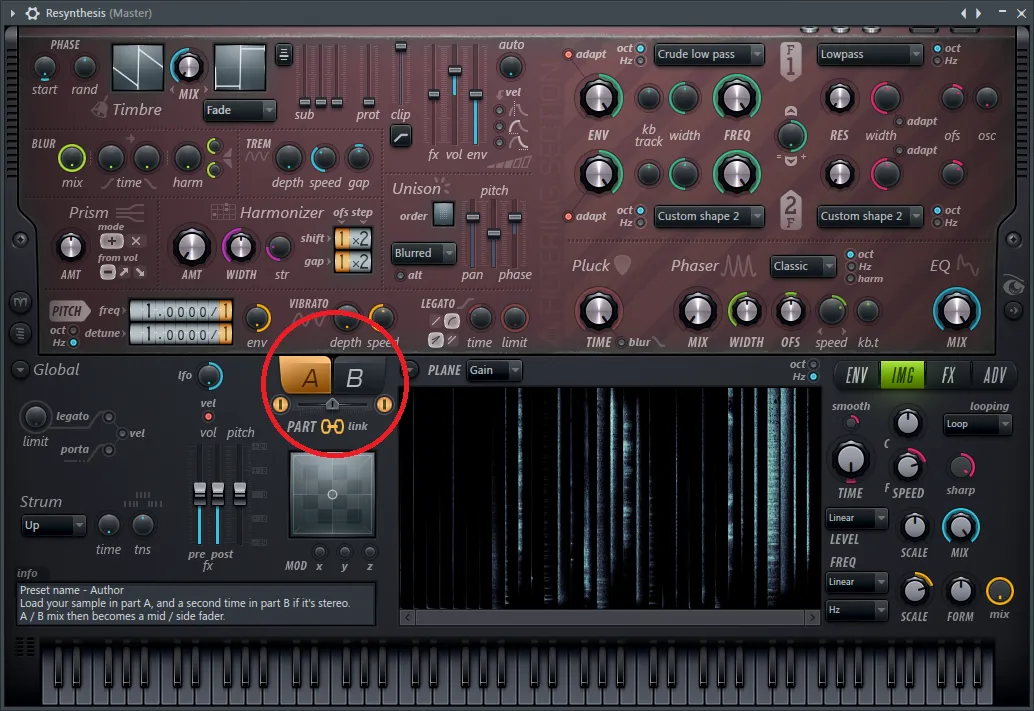Open the Strum Up direction dropdown
The height and width of the screenshot is (711, 1034).
pyautogui.click(x=54, y=526)
